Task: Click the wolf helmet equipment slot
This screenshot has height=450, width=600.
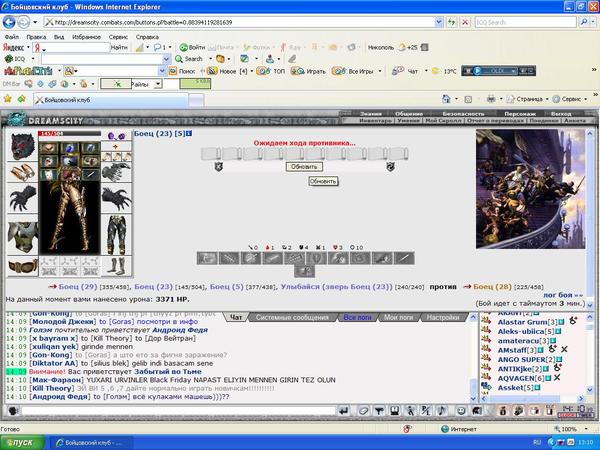Action: (x=23, y=146)
